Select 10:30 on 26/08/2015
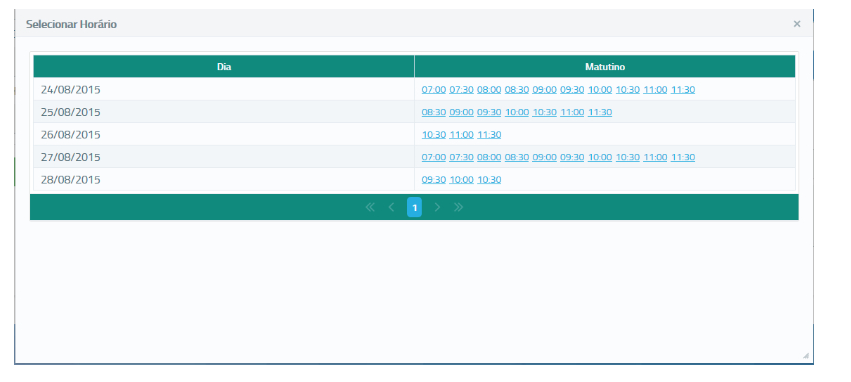 tap(434, 135)
